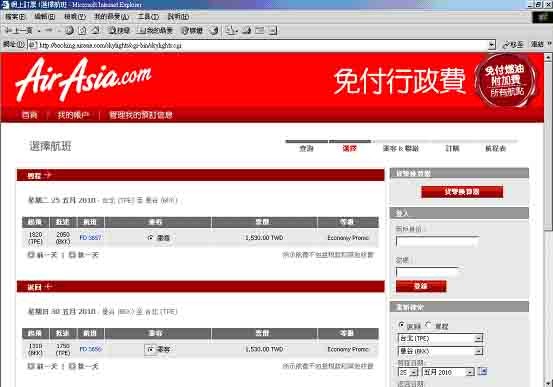Go to the Home page icon

point(95,30)
